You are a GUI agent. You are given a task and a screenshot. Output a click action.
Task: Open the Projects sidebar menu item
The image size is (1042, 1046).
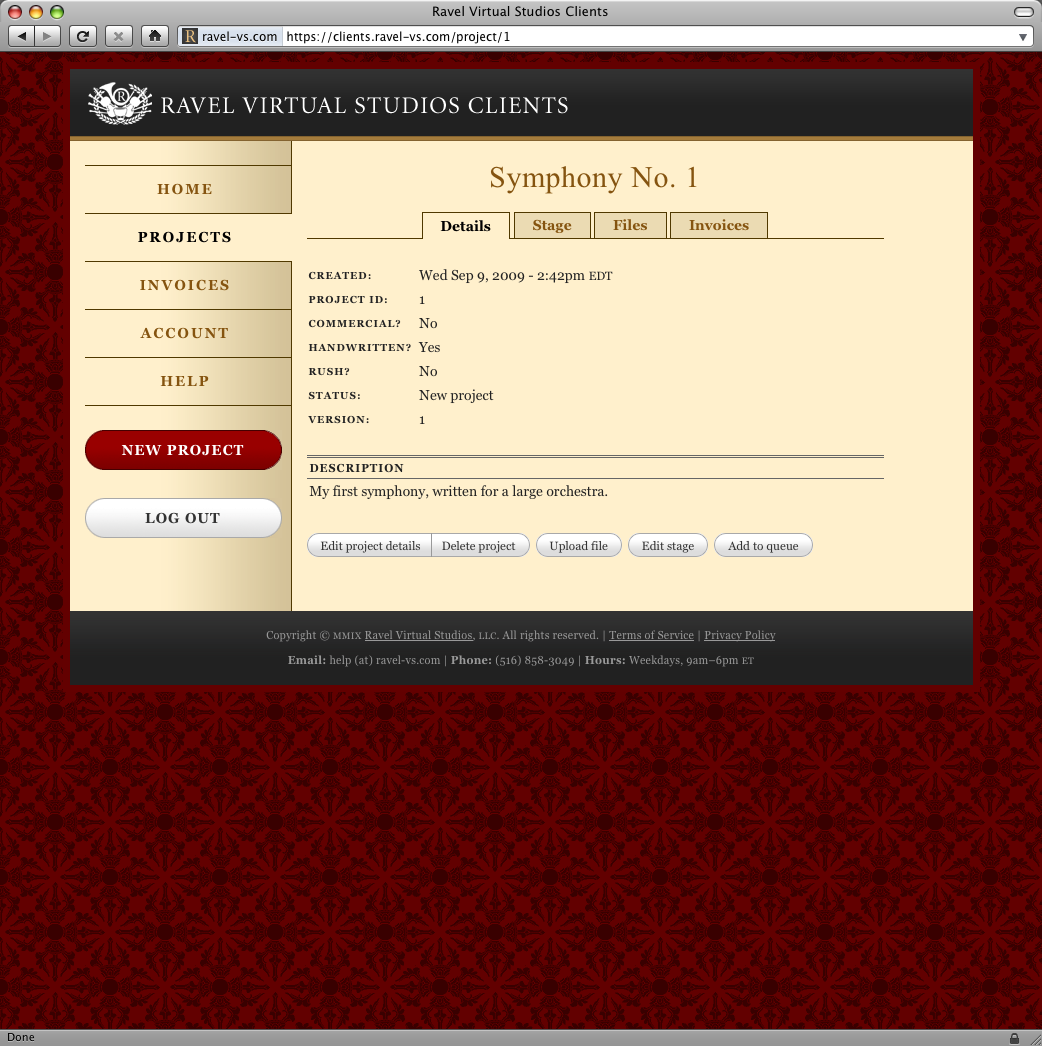click(x=188, y=237)
